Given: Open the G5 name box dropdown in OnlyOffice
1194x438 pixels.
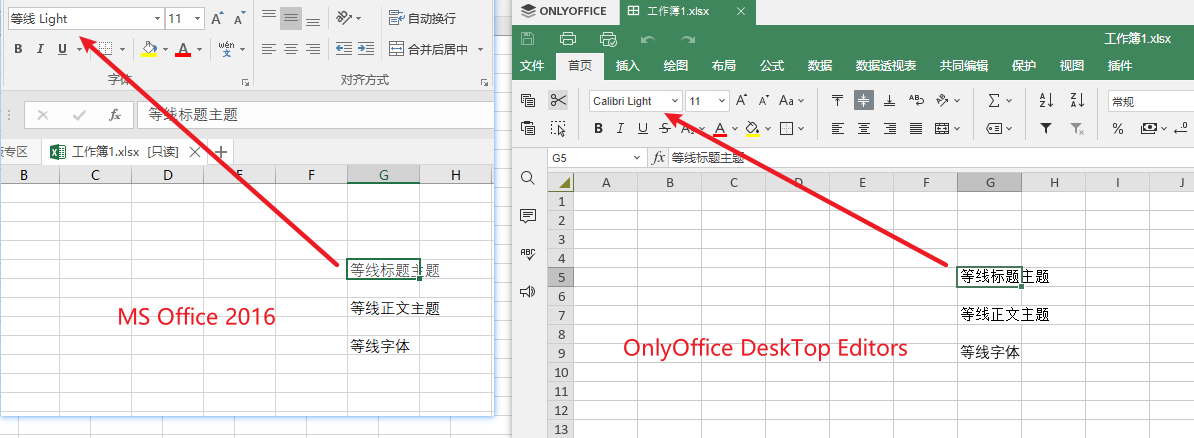Looking at the screenshot, I should point(637,158).
